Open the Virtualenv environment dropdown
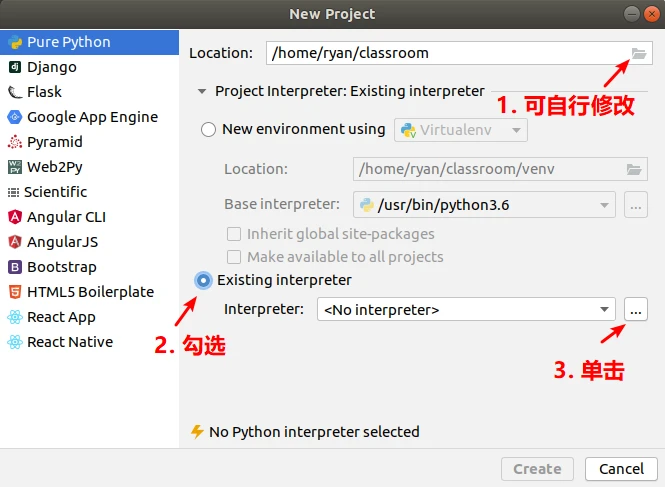This screenshot has width=665, height=487. tap(461, 130)
